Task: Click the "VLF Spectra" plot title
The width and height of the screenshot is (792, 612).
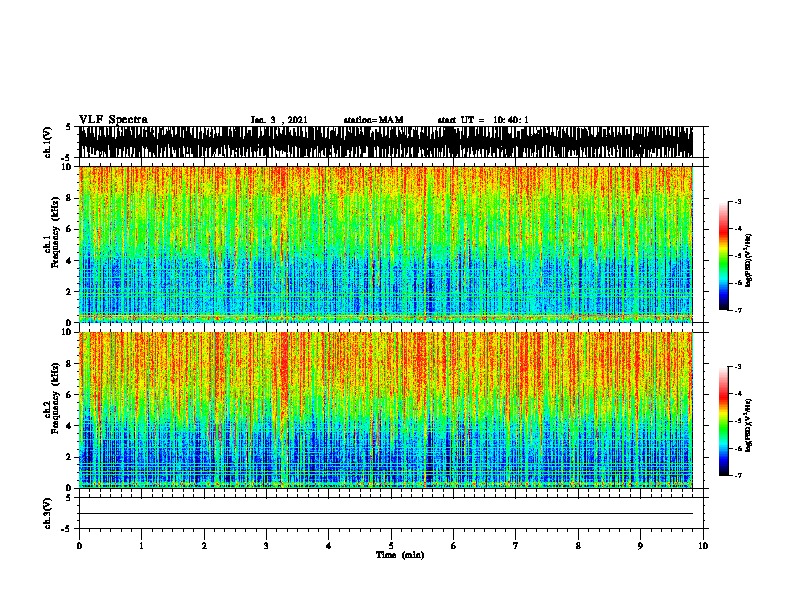Action: click(114, 120)
